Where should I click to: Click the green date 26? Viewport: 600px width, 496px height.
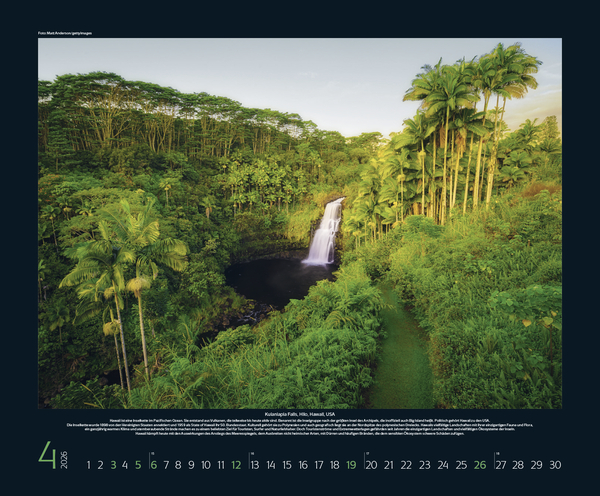pyautogui.click(x=480, y=465)
